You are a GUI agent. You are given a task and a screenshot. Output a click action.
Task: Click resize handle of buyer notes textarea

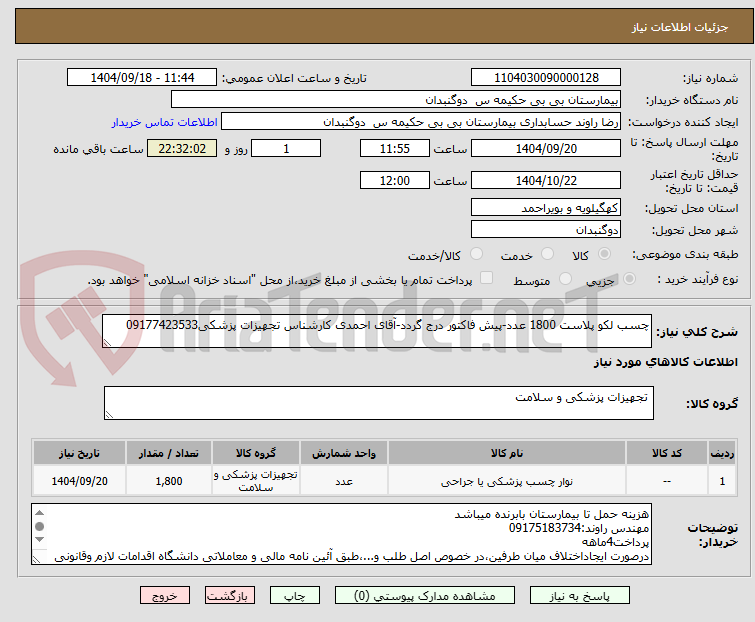coord(37,560)
